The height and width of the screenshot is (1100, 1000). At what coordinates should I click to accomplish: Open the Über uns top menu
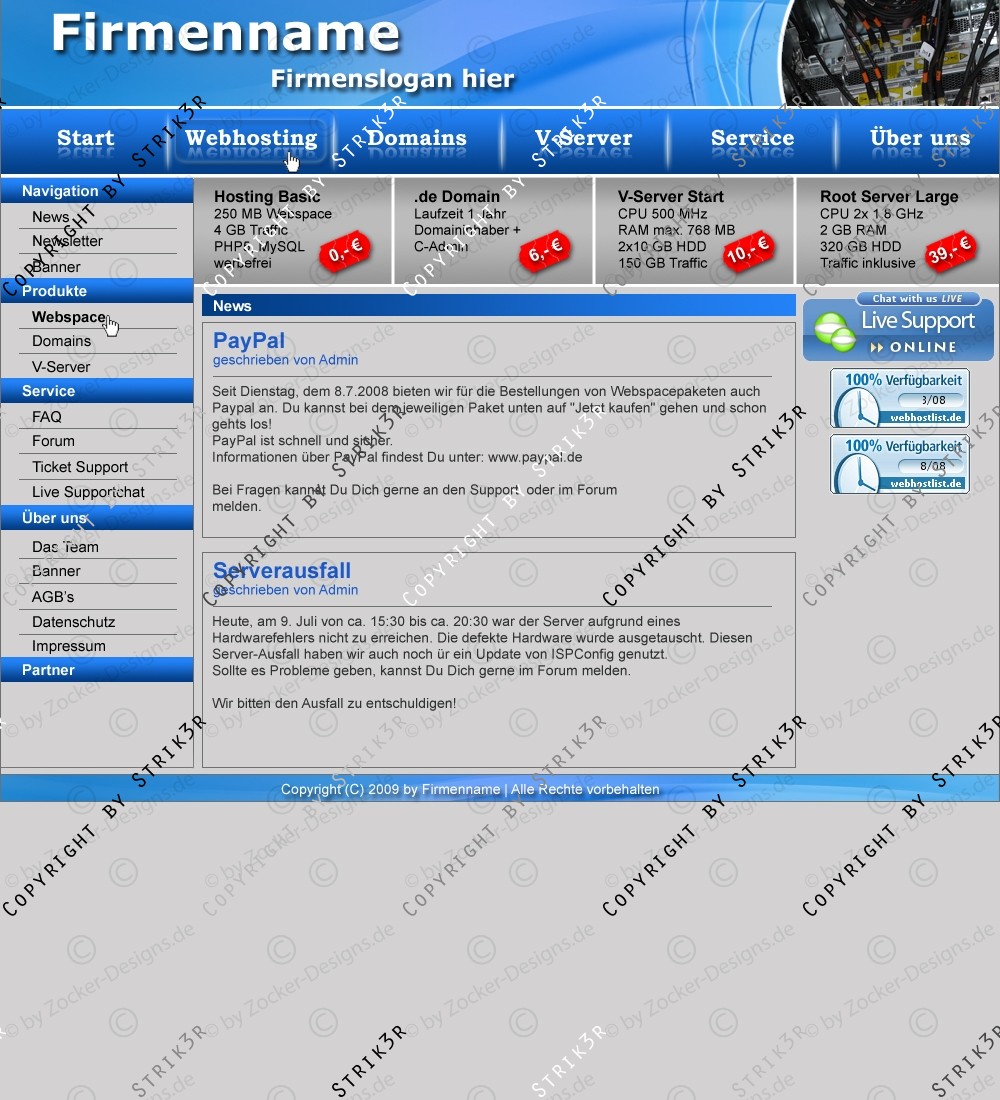(x=920, y=138)
